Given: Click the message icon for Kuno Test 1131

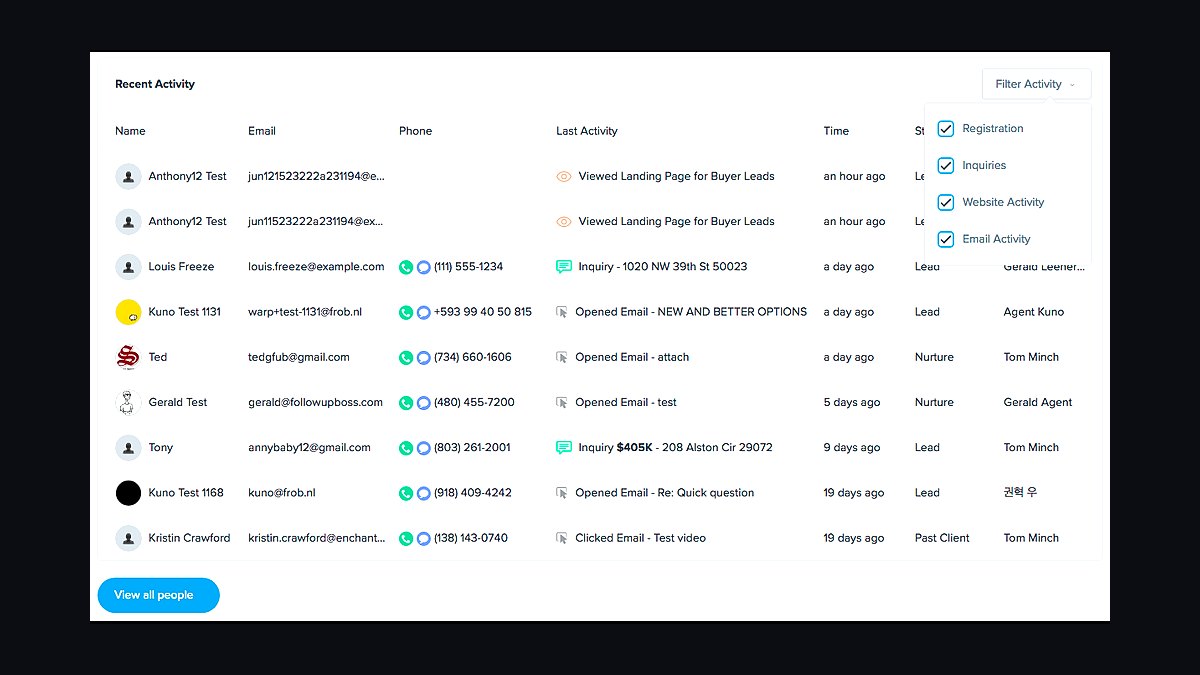Looking at the screenshot, I should tap(424, 312).
